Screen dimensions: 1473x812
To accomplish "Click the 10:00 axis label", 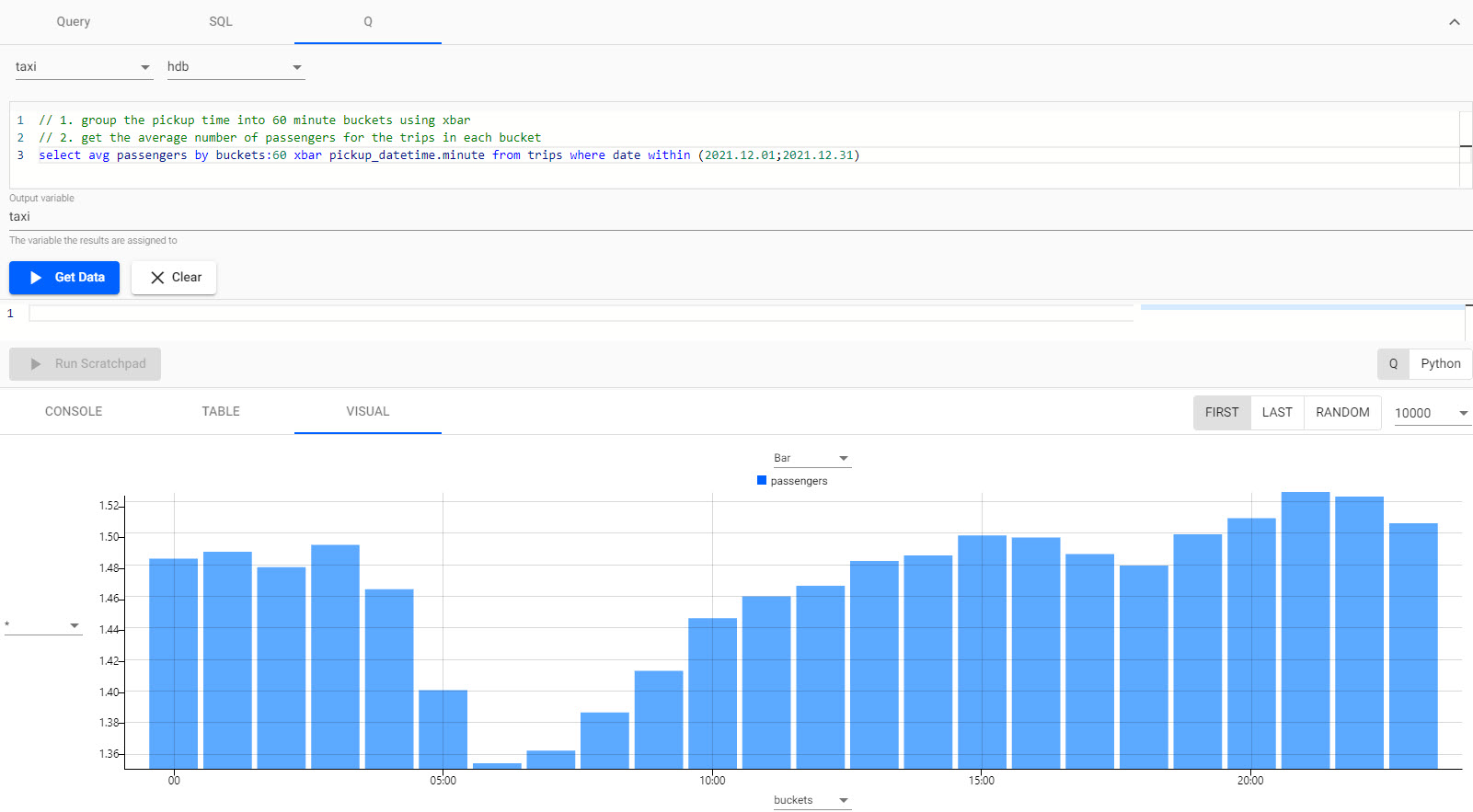I will point(712,781).
